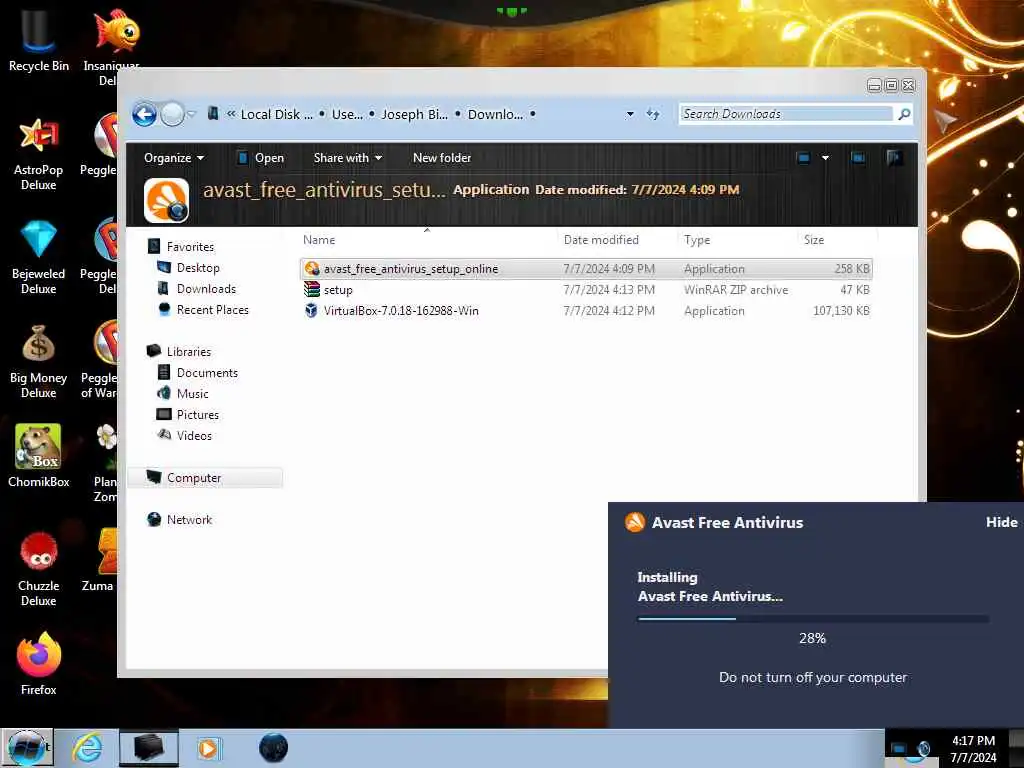Open the Share with dropdown menu
This screenshot has width=1024, height=768.
tap(347, 157)
